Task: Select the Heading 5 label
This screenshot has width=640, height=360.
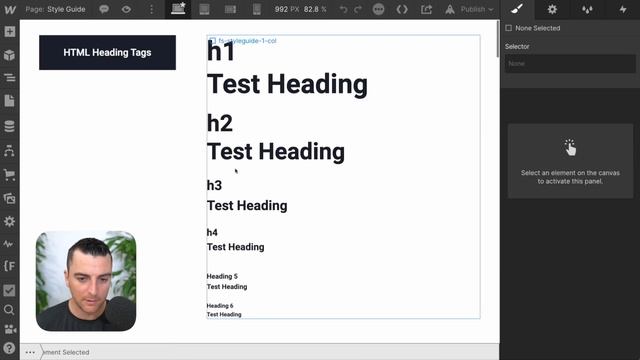Action: pyautogui.click(x=222, y=276)
